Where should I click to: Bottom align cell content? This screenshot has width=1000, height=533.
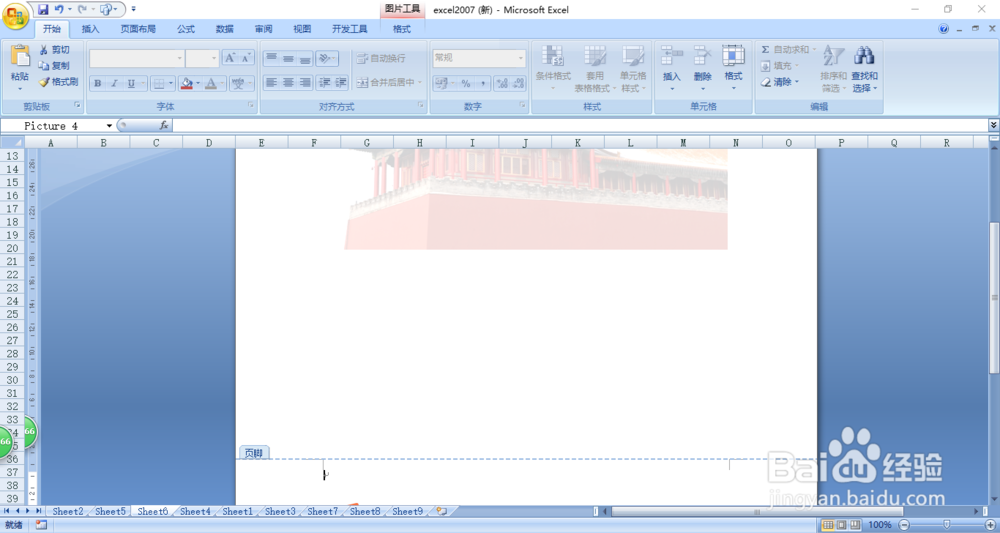[305, 58]
